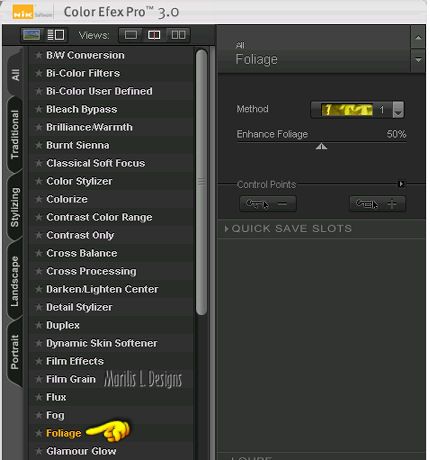Screen dimensions: 430x460
Task: Switch to the Portrait filter tab
Action: [x=15, y=352]
